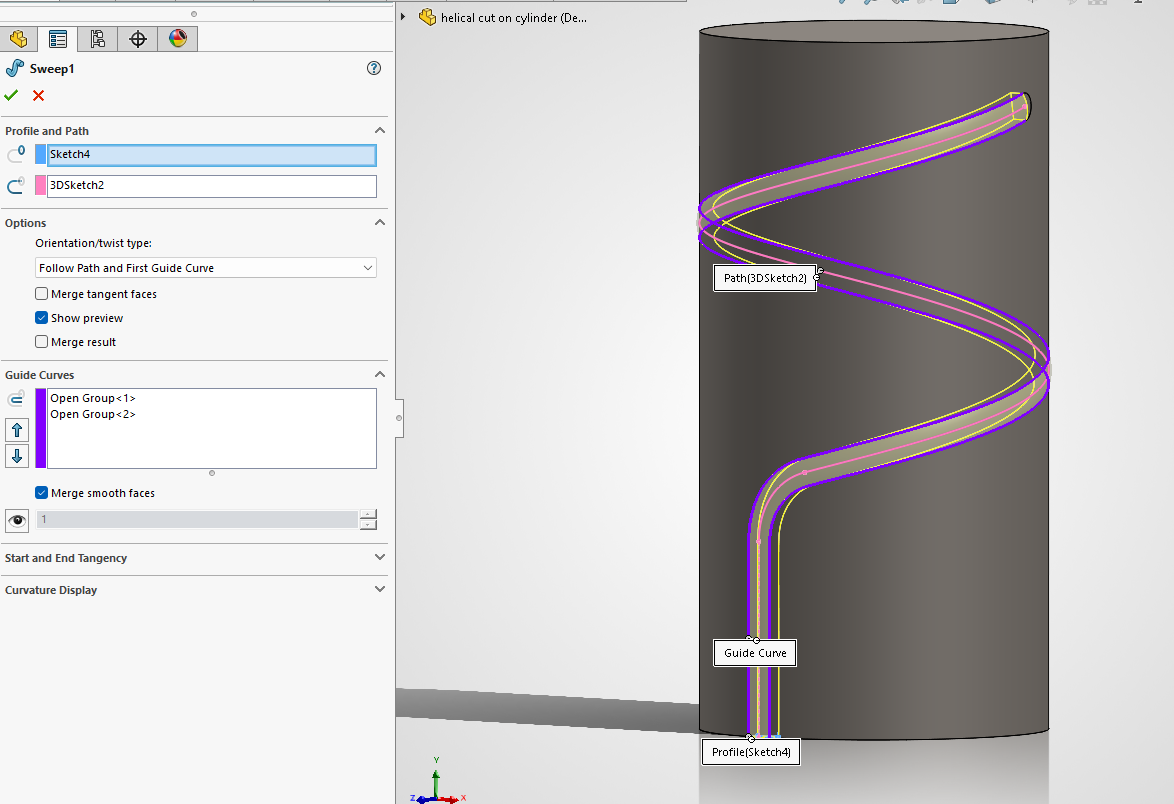The width and height of the screenshot is (1174, 804).
Task: Click the Profile(Sketch4) callout label
Action: click(x=751, y=752)
